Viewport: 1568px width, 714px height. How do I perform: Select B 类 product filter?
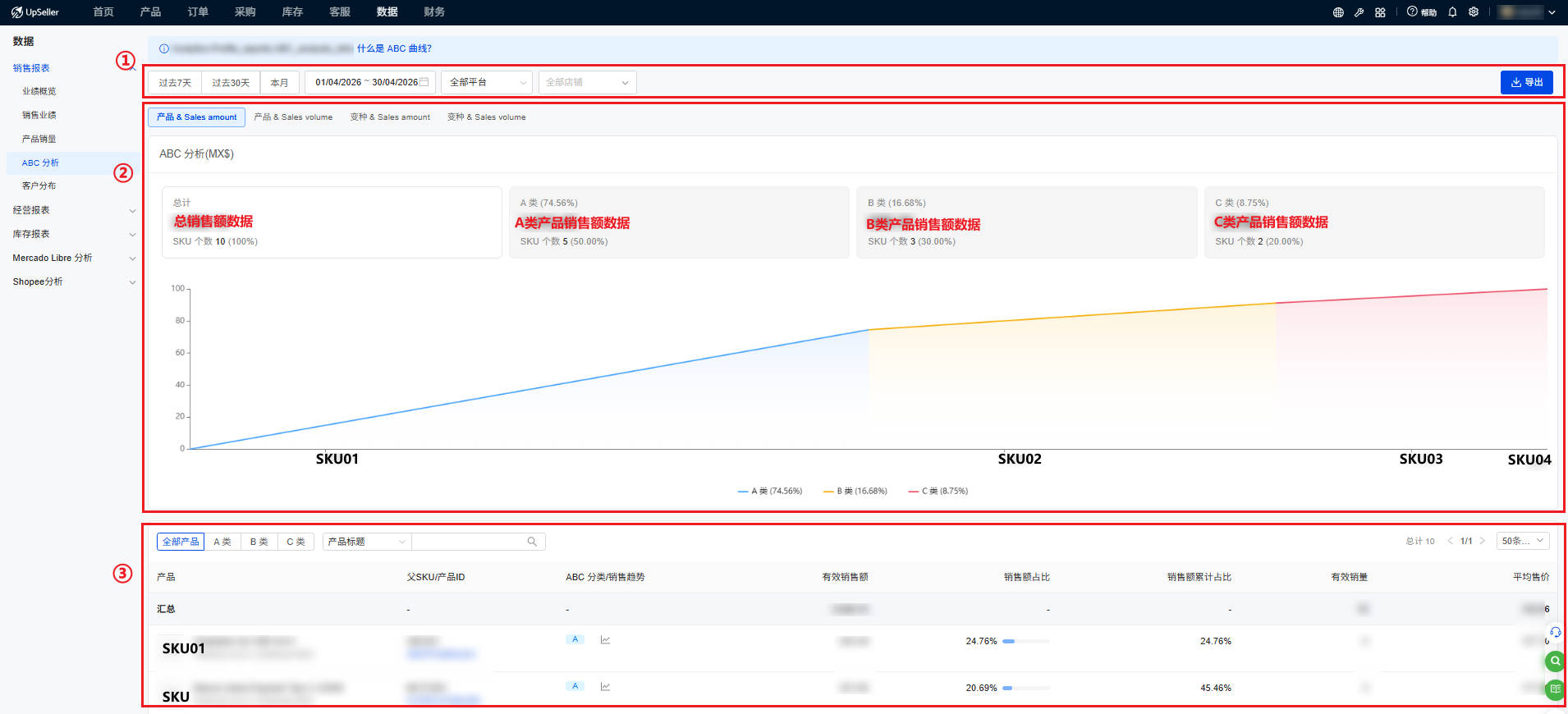[x=259, y=542]
